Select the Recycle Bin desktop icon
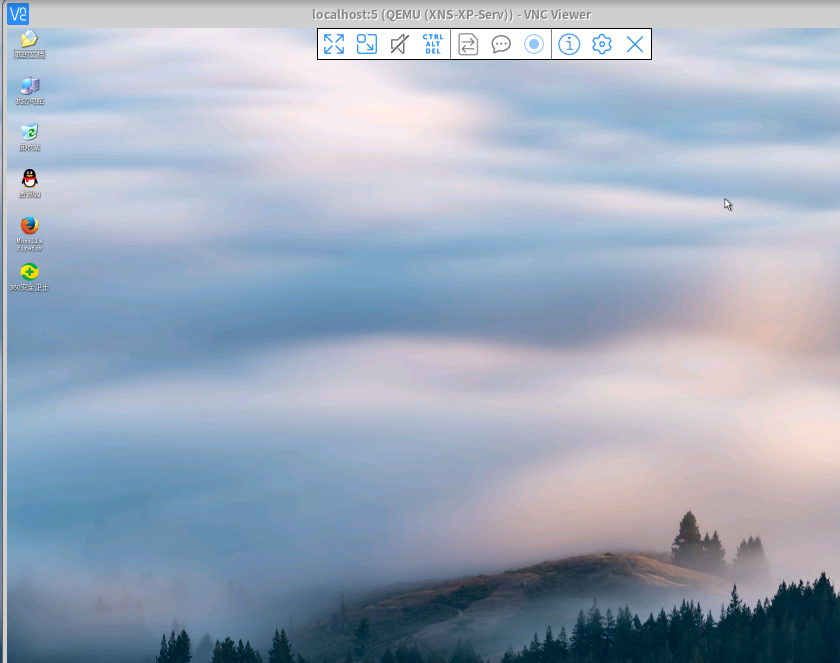Viewport: 840px width, 663px height. pos(29,132)
